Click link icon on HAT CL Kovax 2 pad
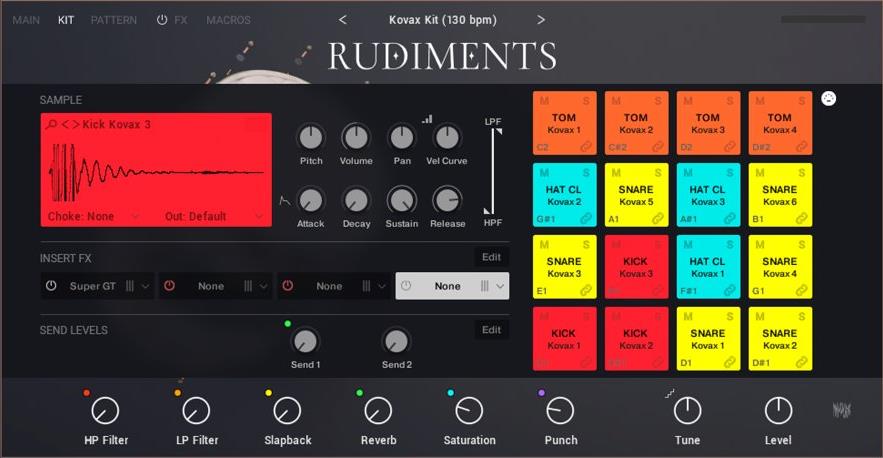 click(x=586, y=219)
